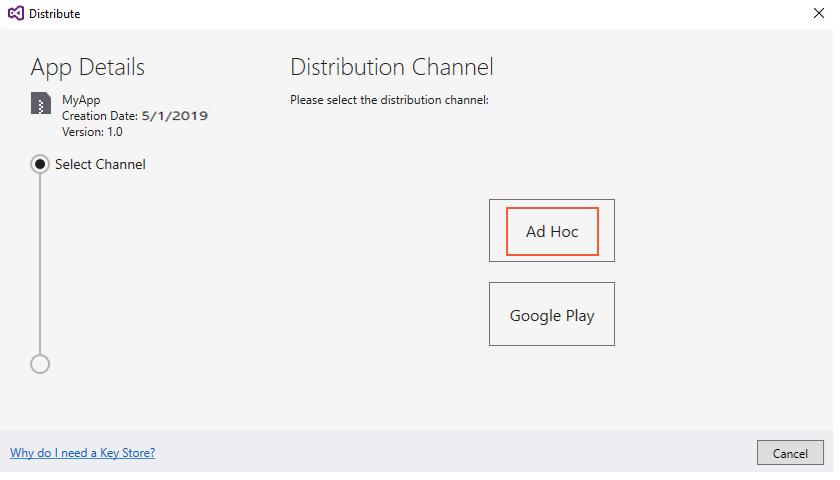Close the Distribute window

(x=819, y=13)
